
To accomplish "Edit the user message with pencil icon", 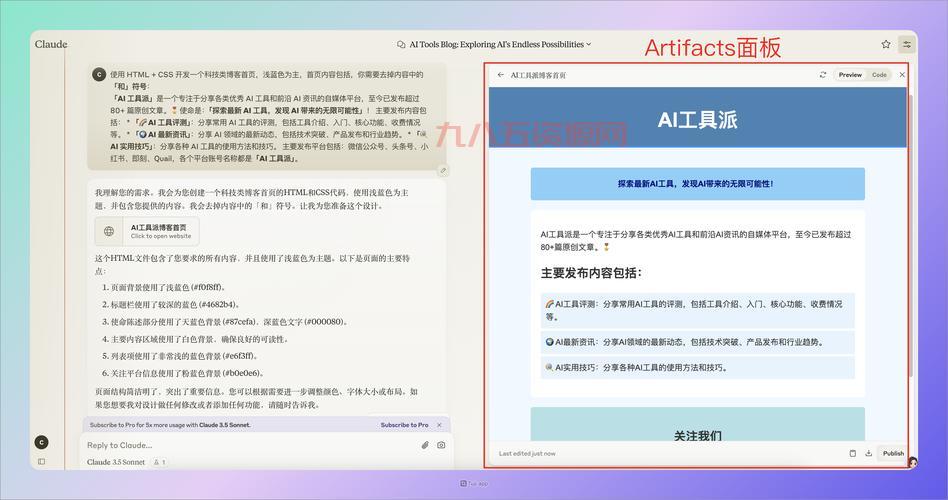I will [443, 171].
